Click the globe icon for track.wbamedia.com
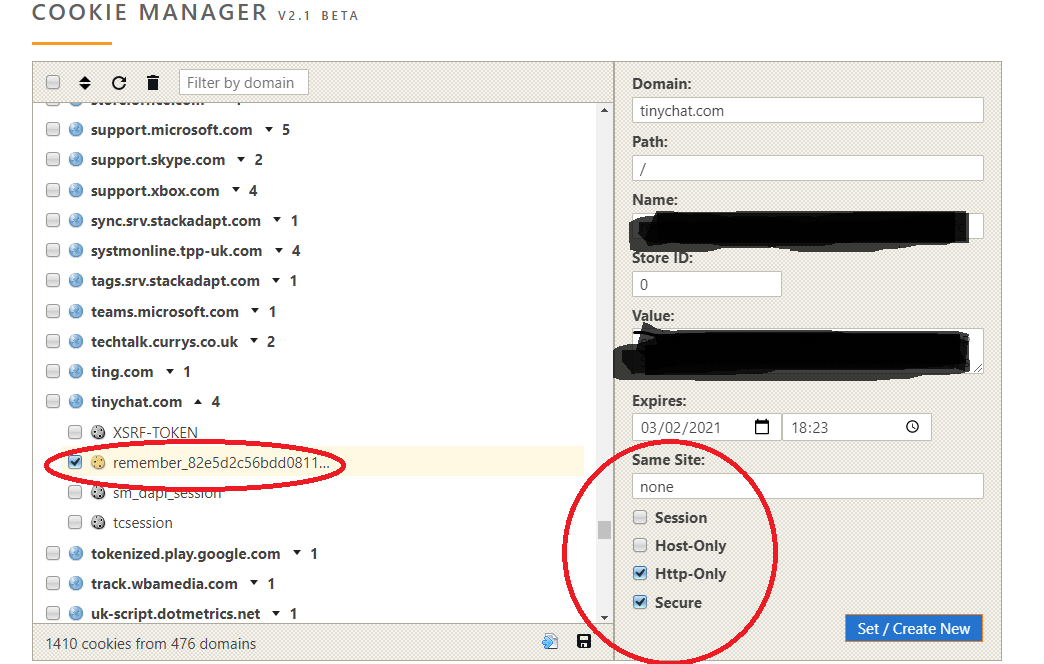Image resolution: width=1044 pixels, height=664 pixels. tap(76, 583)
